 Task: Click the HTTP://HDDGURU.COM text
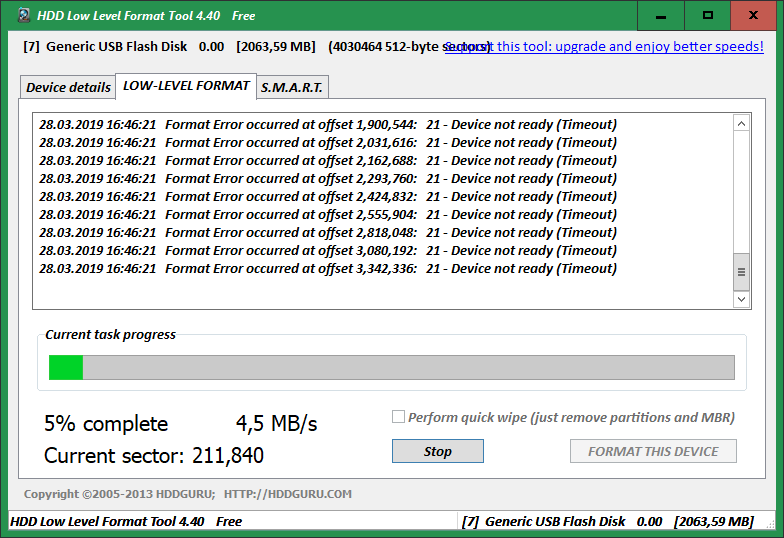point(288,494)
